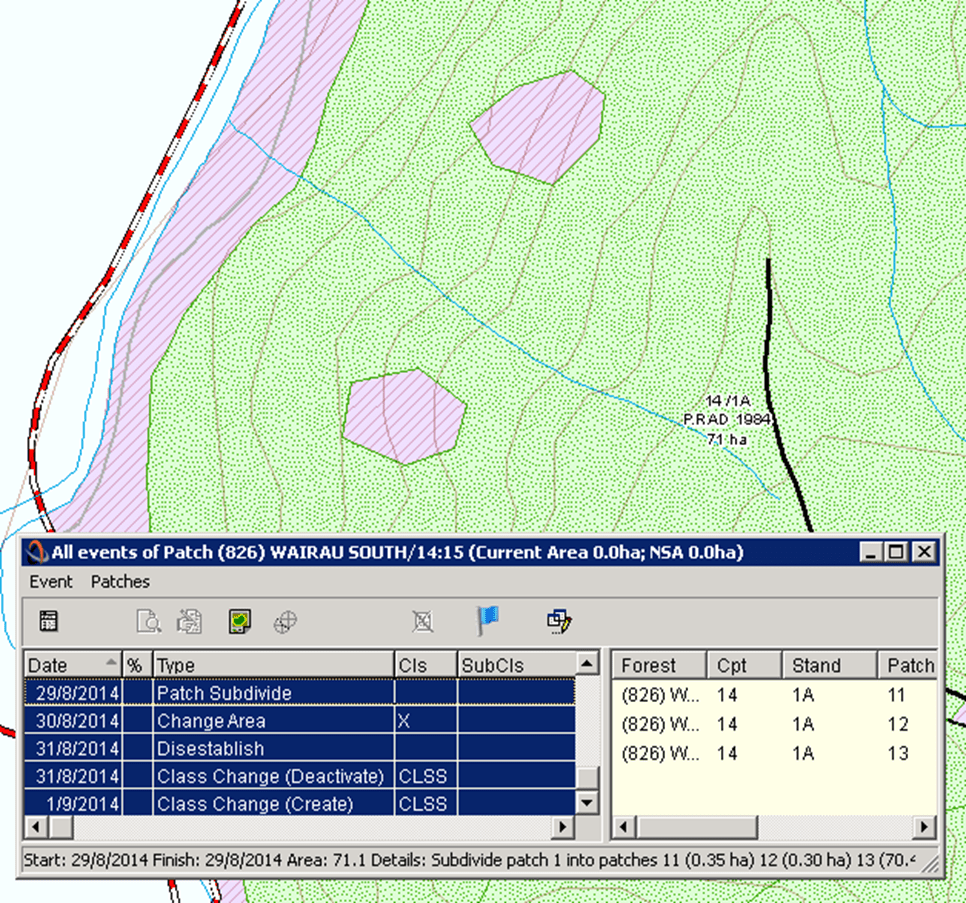Click the greyed copy documents icon

coord(189,621)
